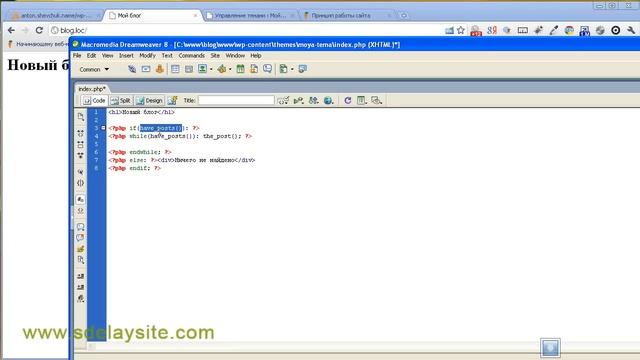Refresh Design View in document toolbar
The image size is (640, 360).
347,100
